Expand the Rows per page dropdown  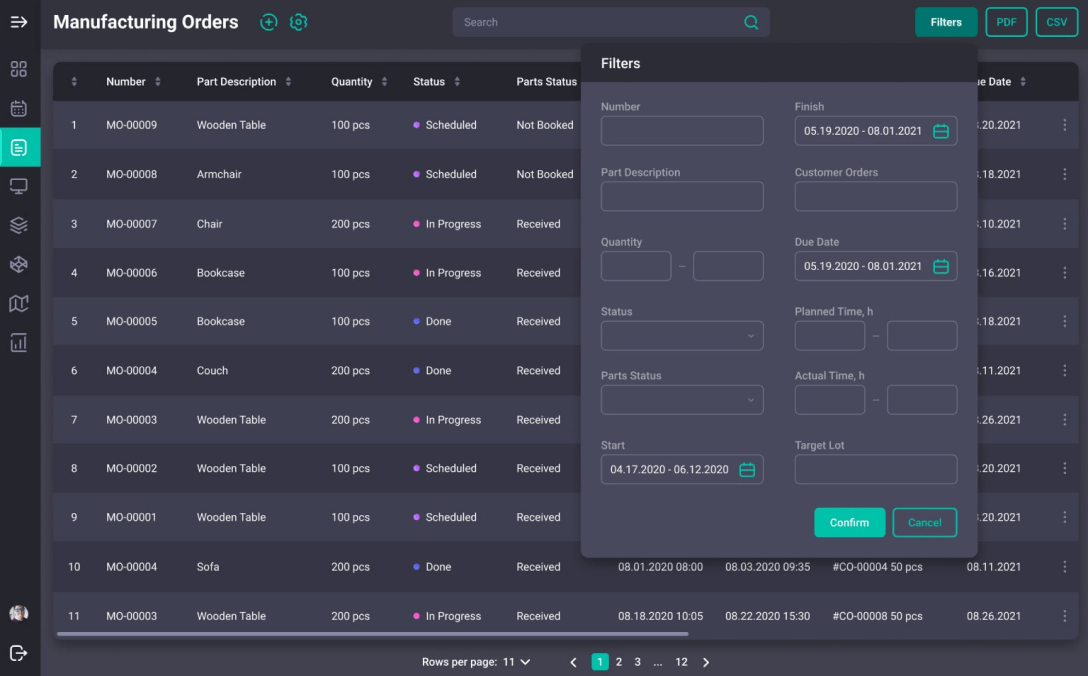point(516,662)
